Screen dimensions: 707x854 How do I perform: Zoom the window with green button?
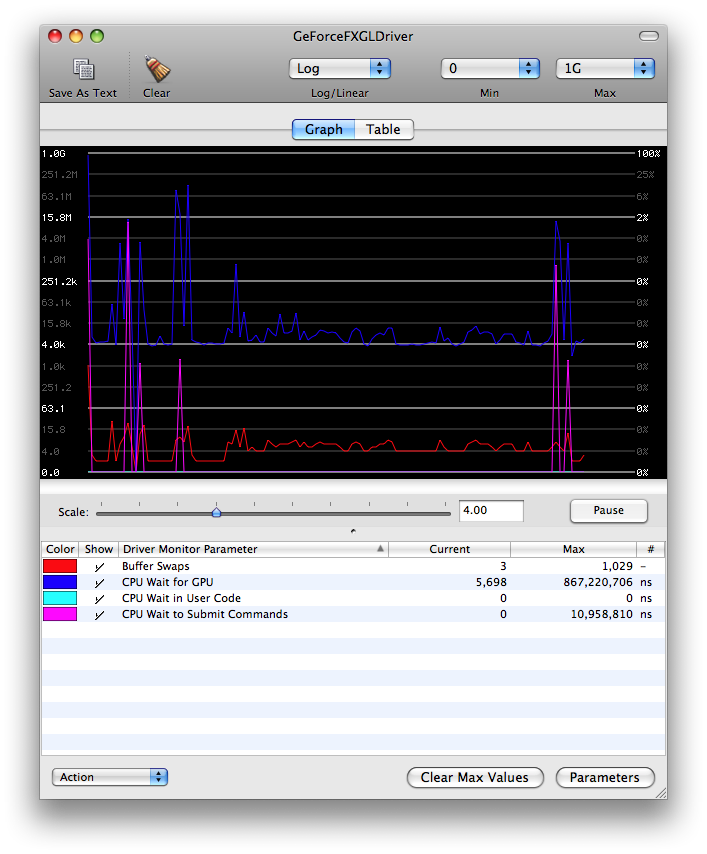[97, 36]
